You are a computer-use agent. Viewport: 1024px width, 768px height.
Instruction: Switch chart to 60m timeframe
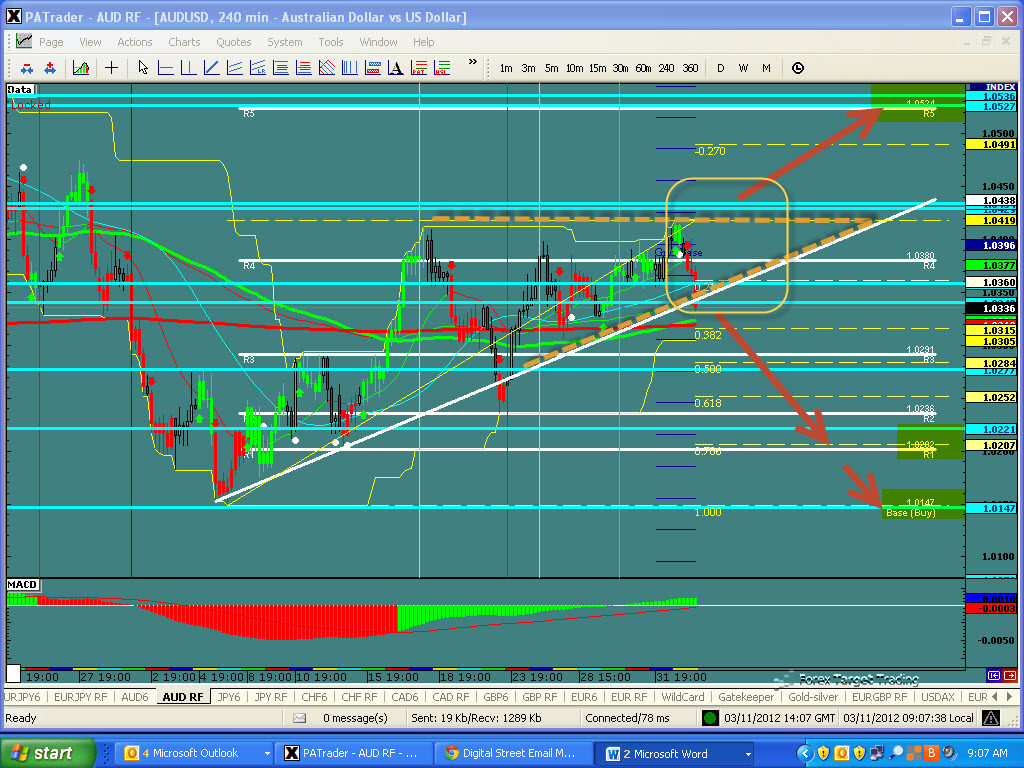point(643,68)
